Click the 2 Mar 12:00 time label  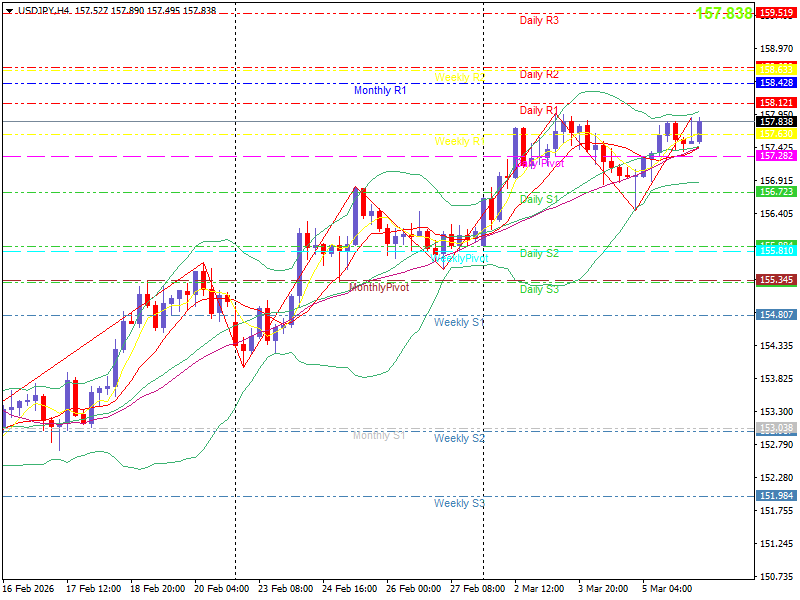538,589
